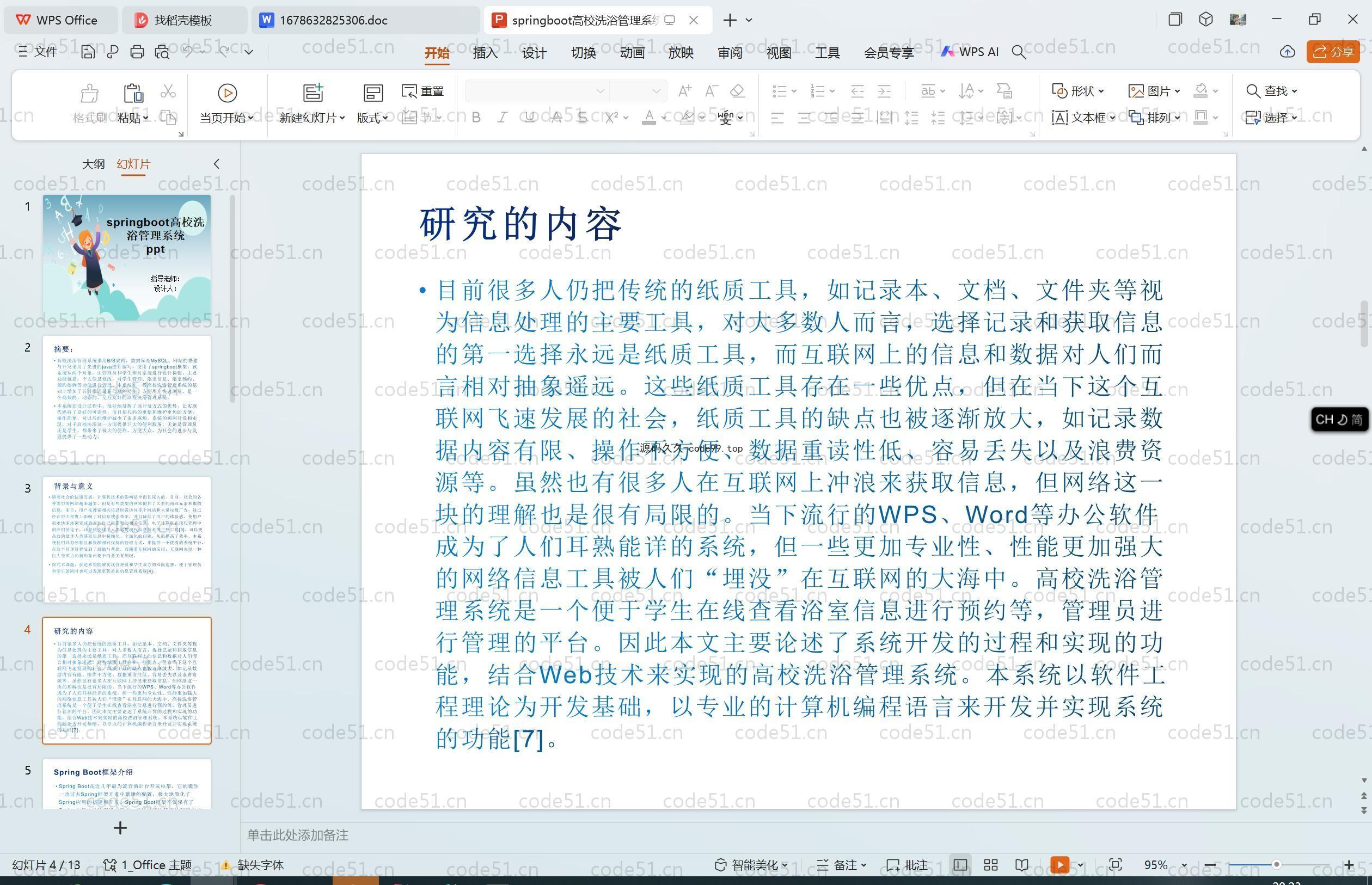Open the font size dropdown
The height and width of the screenshot is (885, 1372).
coord(656,91)
